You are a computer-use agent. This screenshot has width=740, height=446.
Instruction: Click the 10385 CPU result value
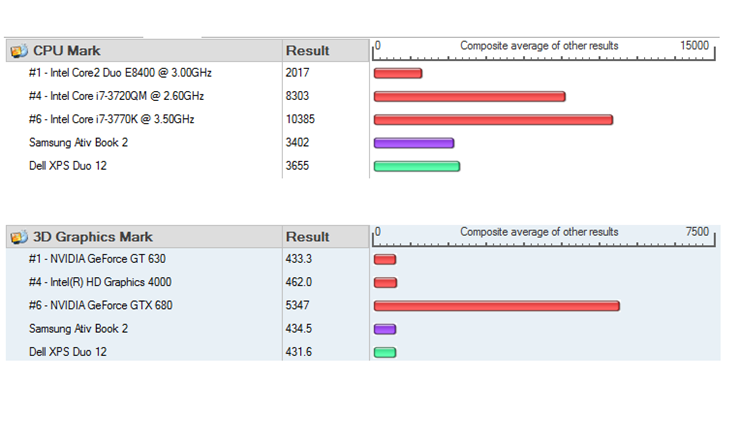point(300,119)
